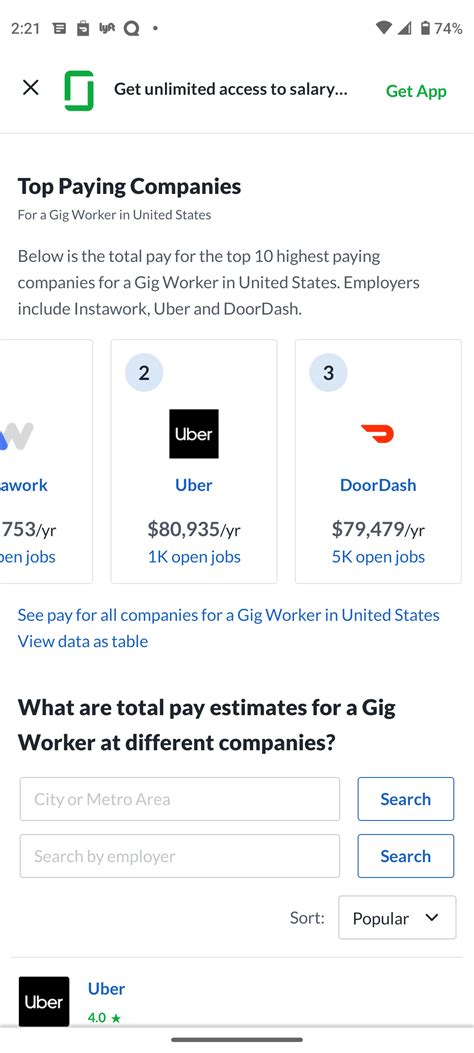The height and width of the screenshot is (1053, 474).
Task: Open See pay for all companies link
Action: pos(228,615)
